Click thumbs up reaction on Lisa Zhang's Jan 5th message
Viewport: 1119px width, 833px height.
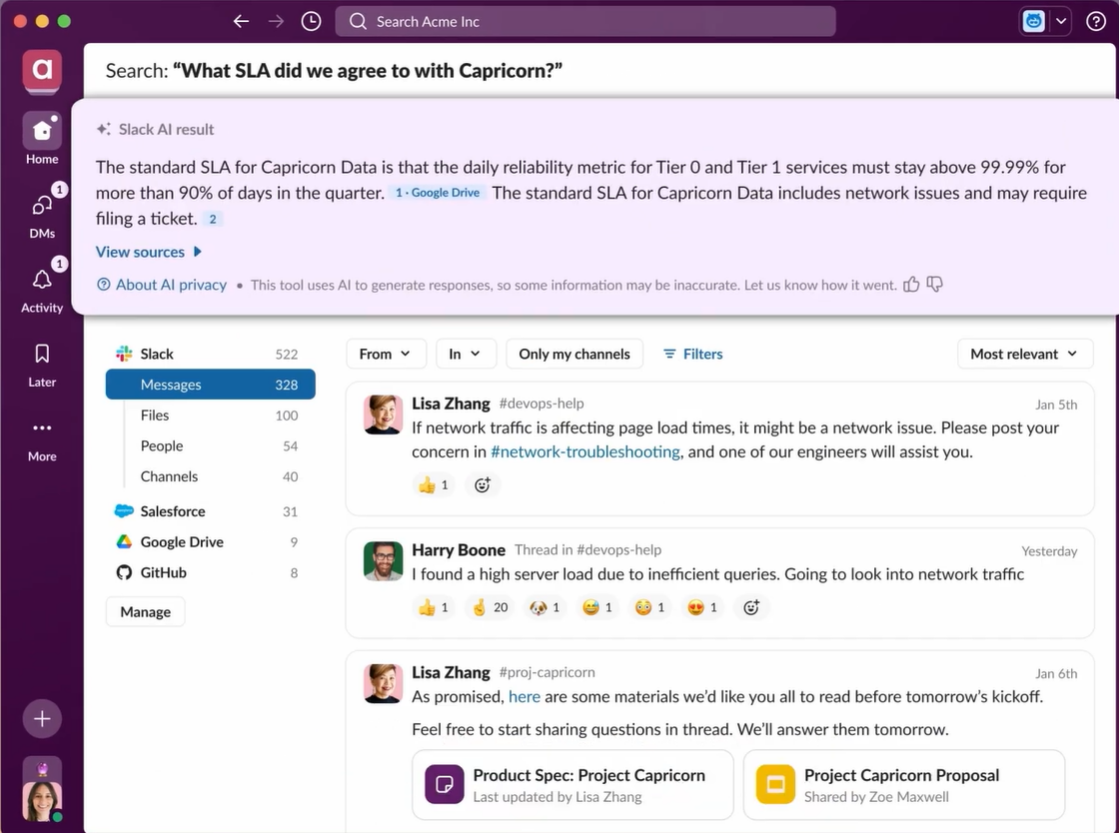[x=434, y=485]
